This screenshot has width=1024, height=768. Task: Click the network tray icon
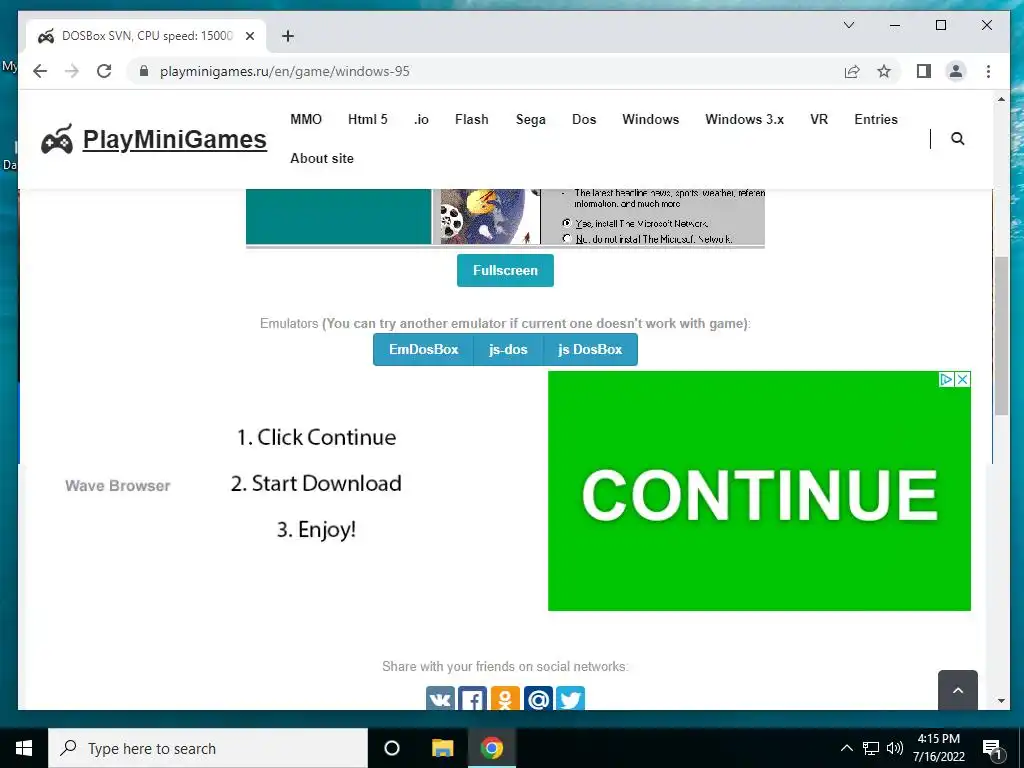pyautogui.click(x=871, y=748)
